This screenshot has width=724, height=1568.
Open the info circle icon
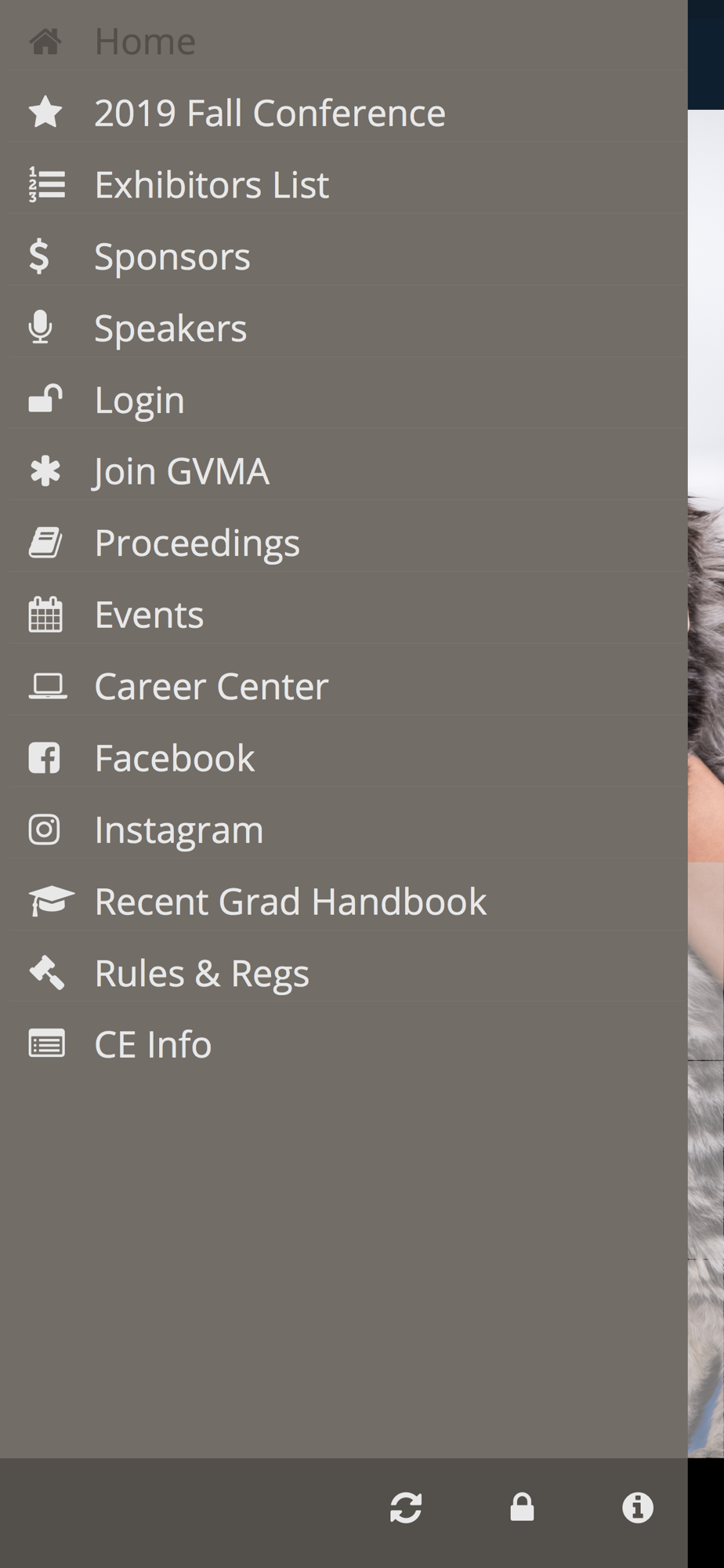[638, 1508]
